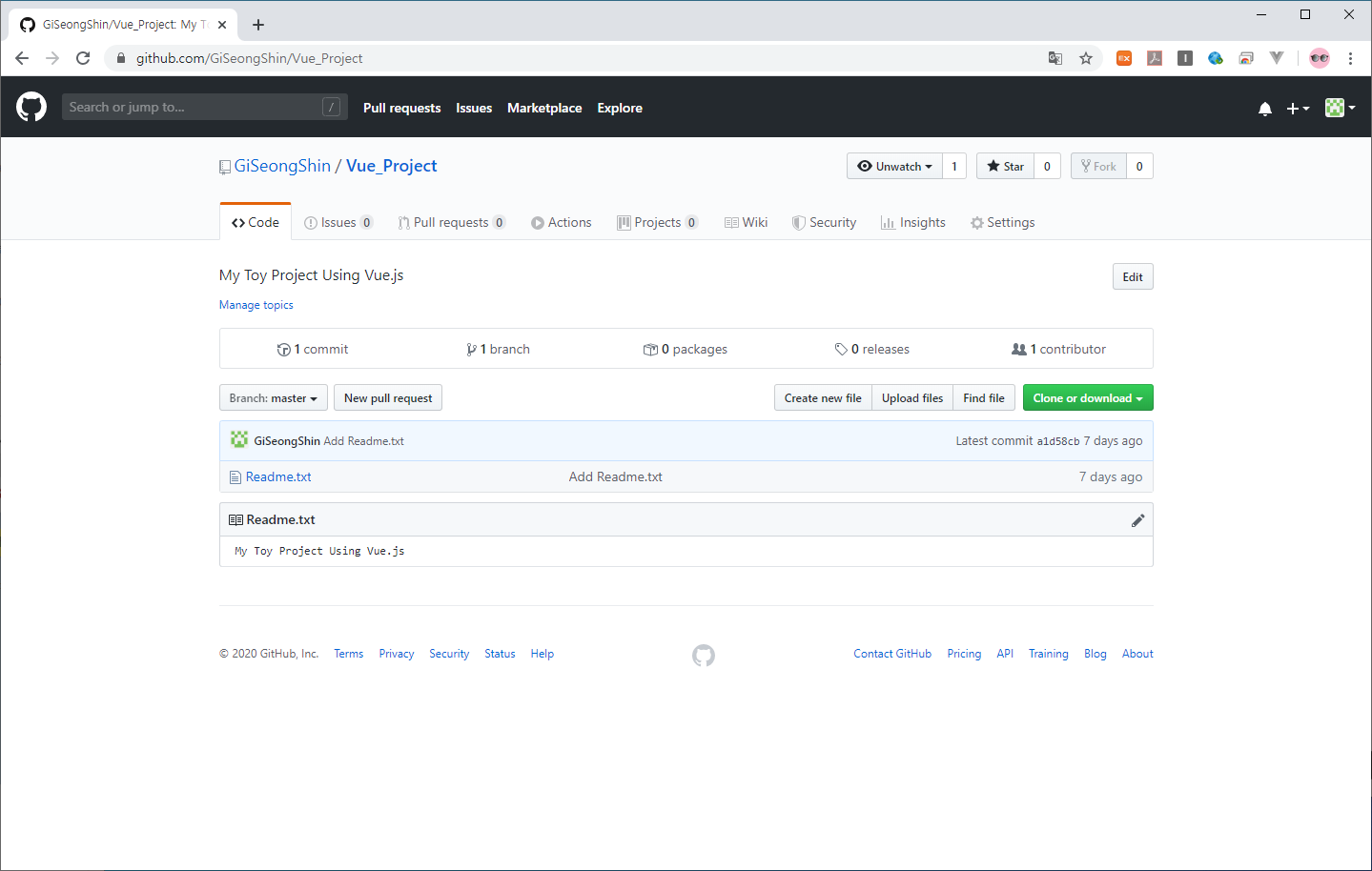This screenshot has width=1372, height=871.
Task: Click the browser forward arrow
Action: (x=52, y=58)
